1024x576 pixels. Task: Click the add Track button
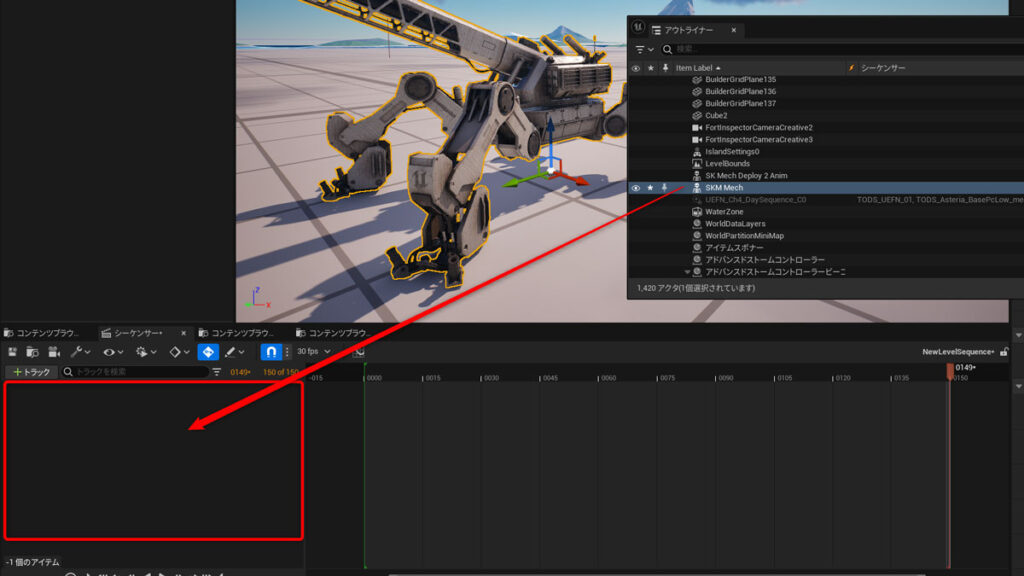point(31,372)
